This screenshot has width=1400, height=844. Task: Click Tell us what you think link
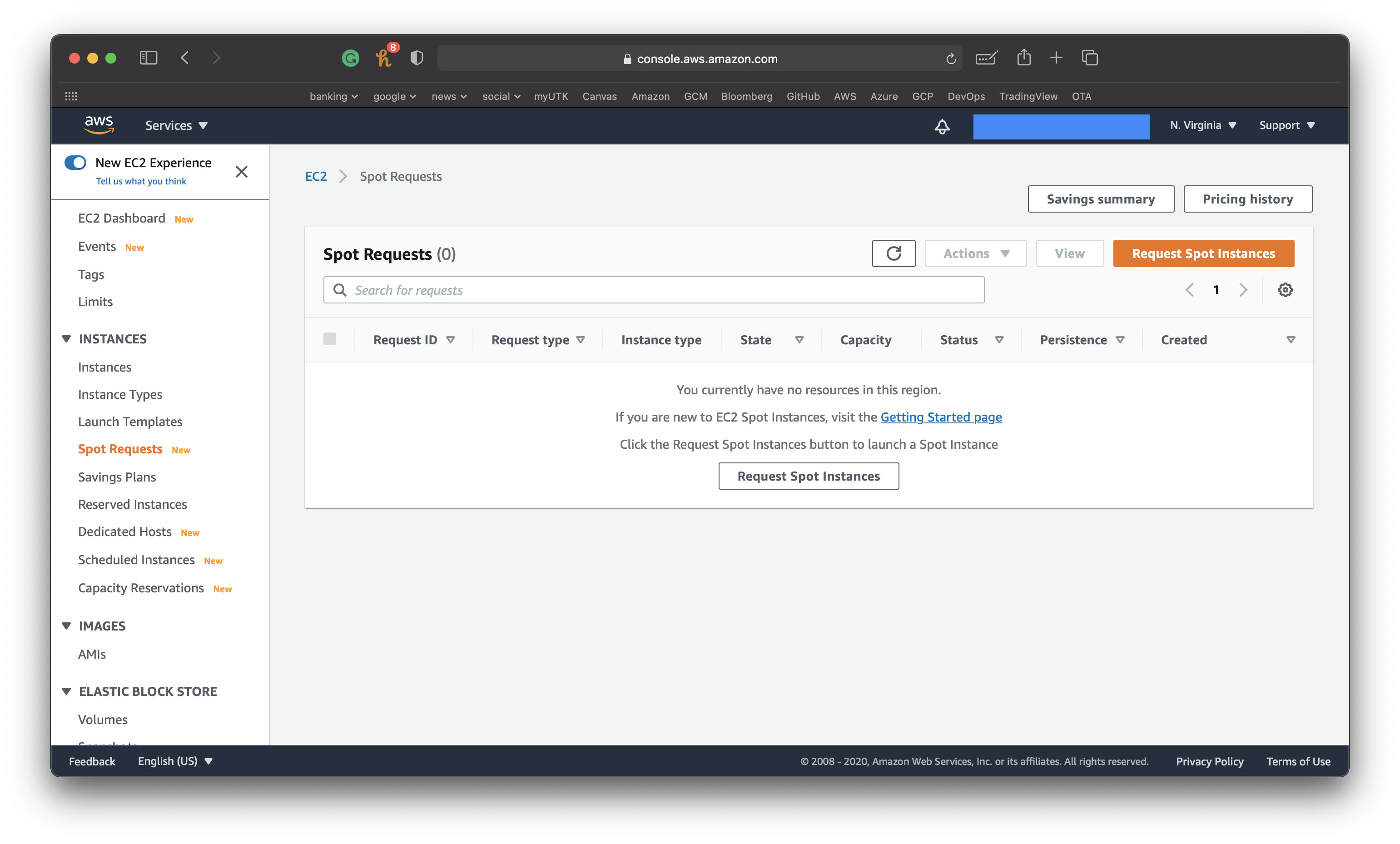(x=141, y=181)
